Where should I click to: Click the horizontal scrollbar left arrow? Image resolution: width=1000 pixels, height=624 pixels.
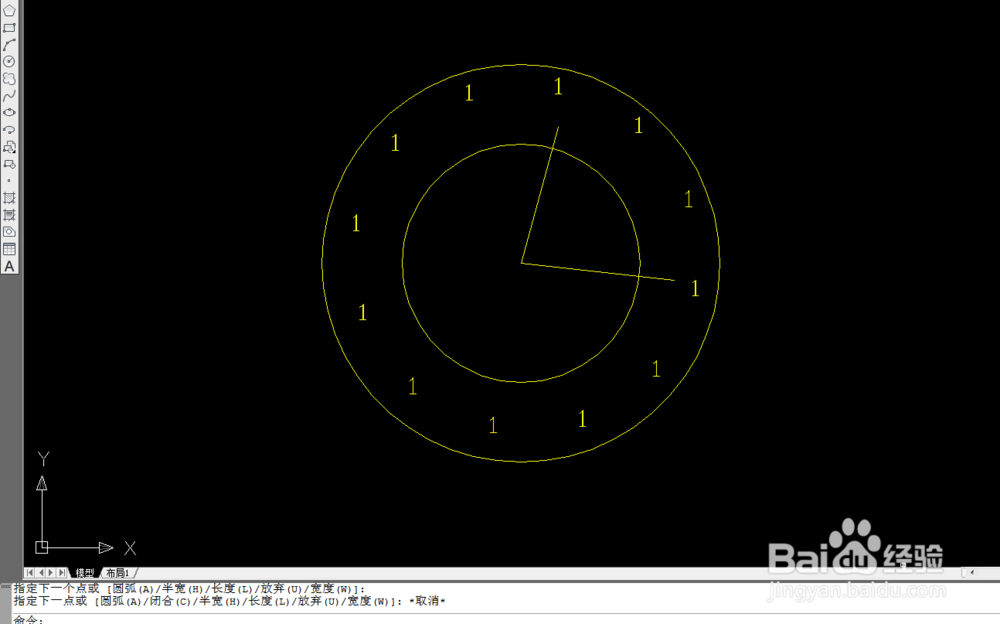click(972, 572)
